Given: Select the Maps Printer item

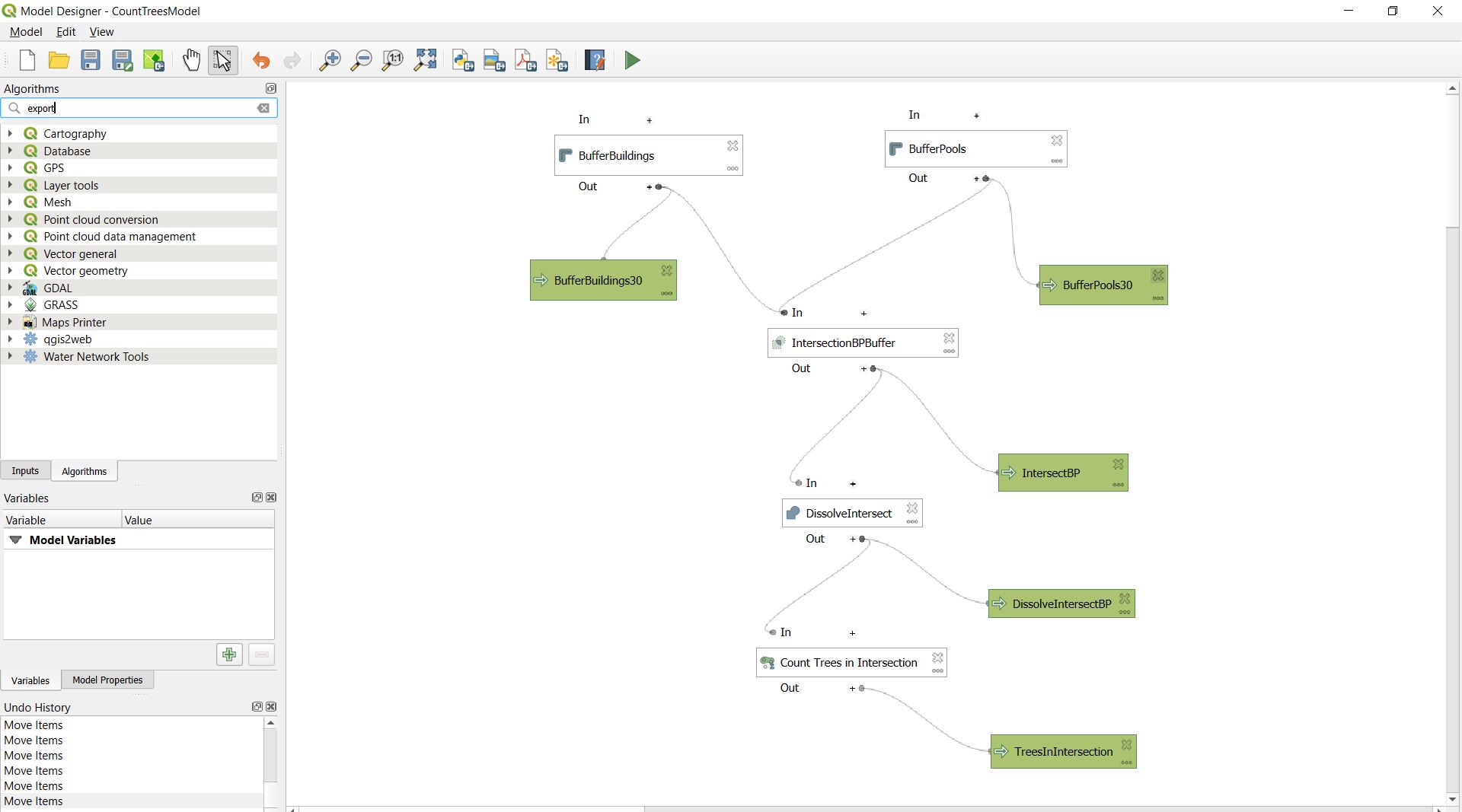Looking at the screenshot, I should point(74,322).
